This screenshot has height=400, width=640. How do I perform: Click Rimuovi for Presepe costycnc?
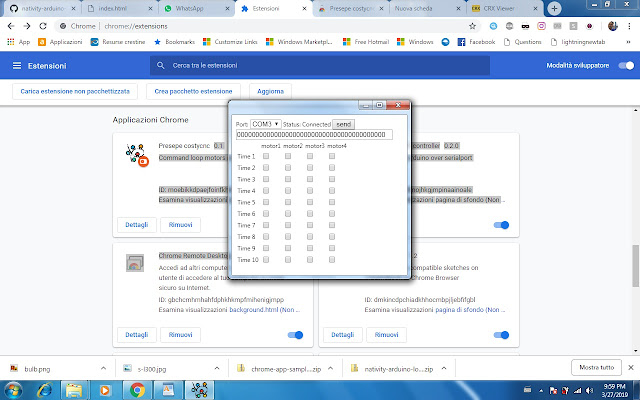click(180, 225)
